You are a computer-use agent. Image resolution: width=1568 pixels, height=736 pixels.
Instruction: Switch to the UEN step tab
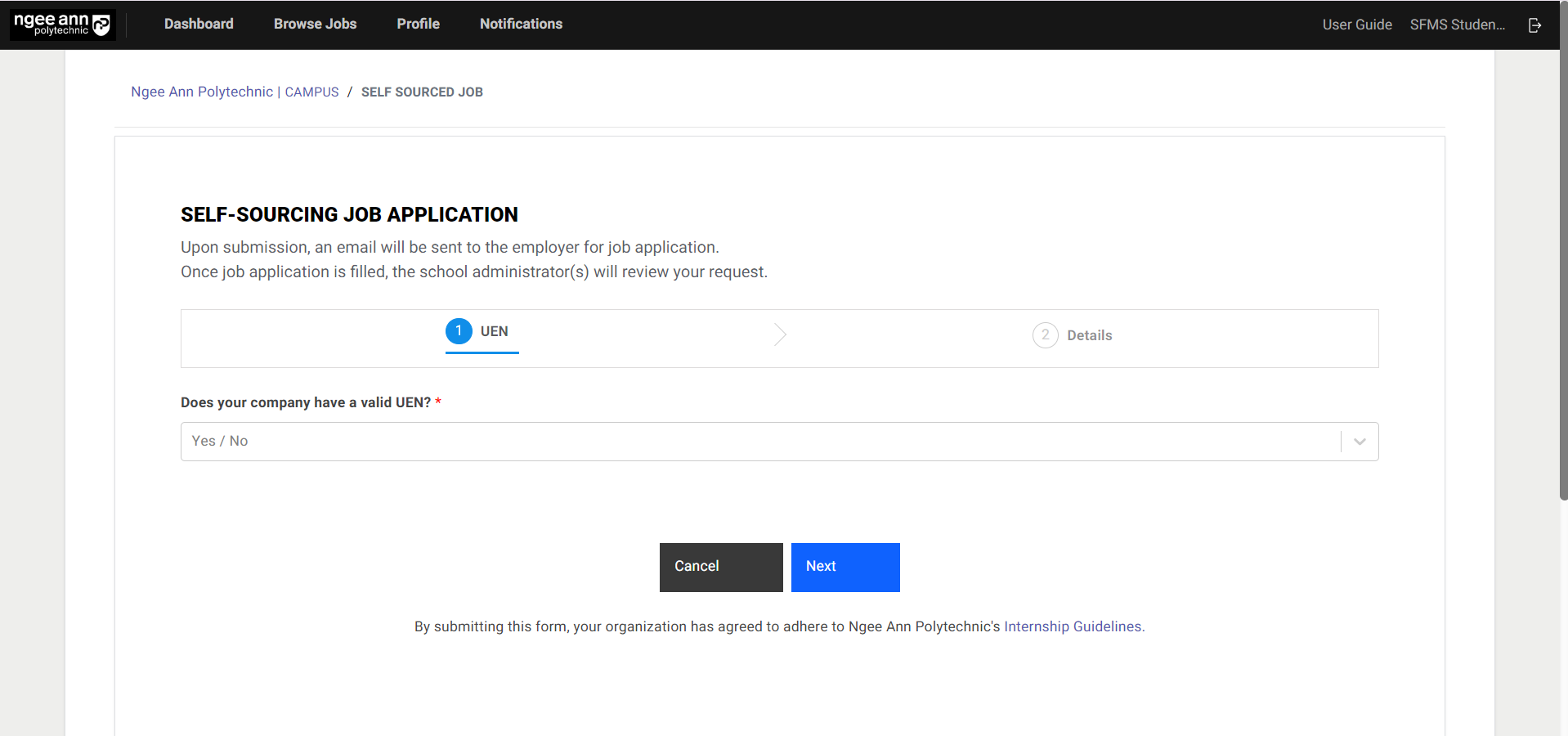pos(494,331)
